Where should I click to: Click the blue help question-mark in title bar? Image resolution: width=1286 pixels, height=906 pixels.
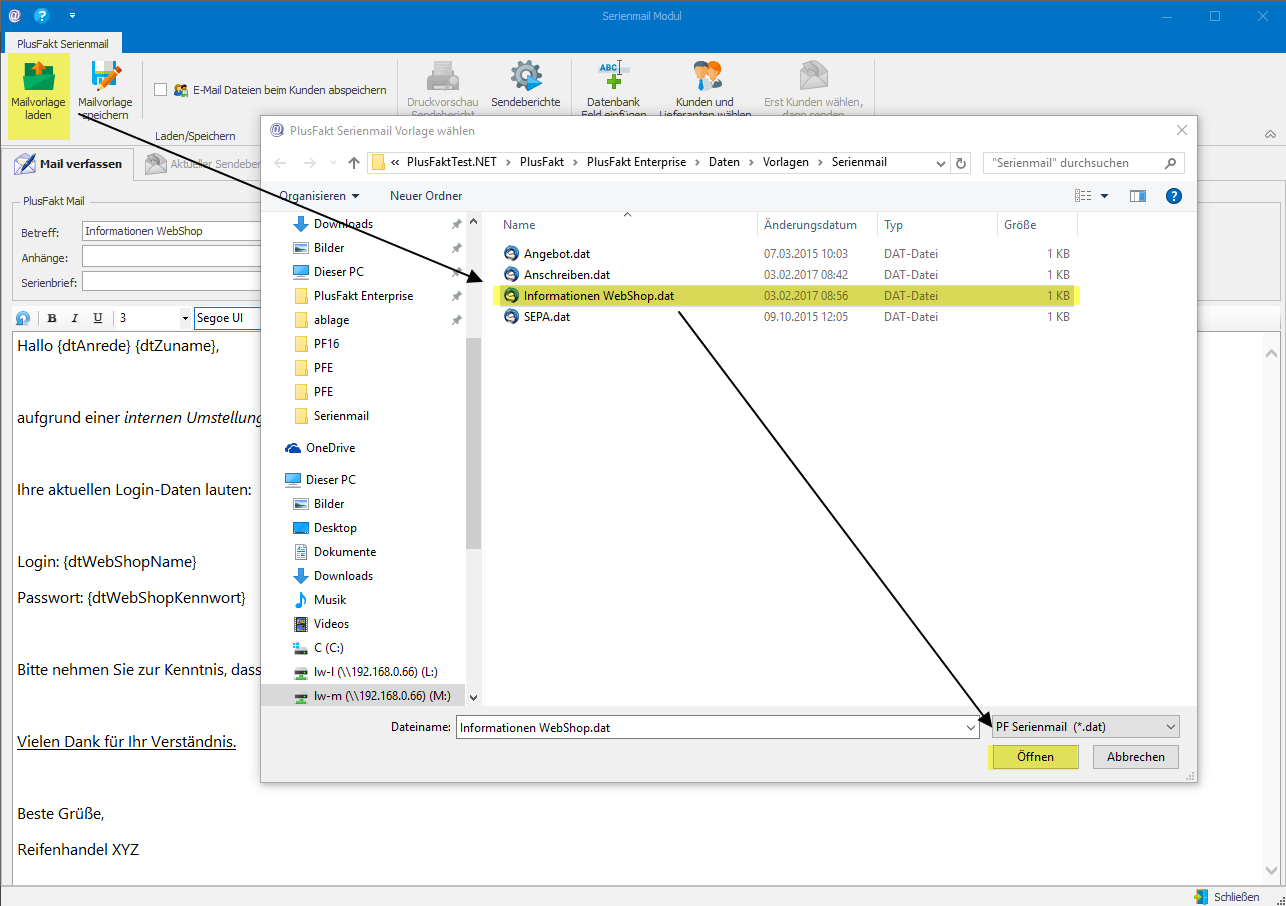[41, 16]
